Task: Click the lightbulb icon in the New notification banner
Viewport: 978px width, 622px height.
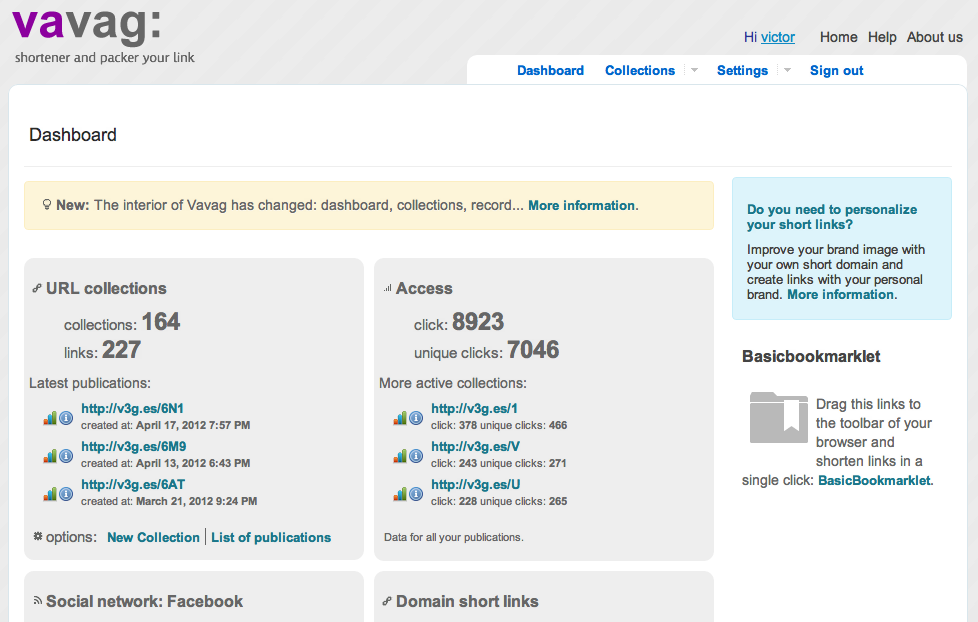Action: [47, 205]
